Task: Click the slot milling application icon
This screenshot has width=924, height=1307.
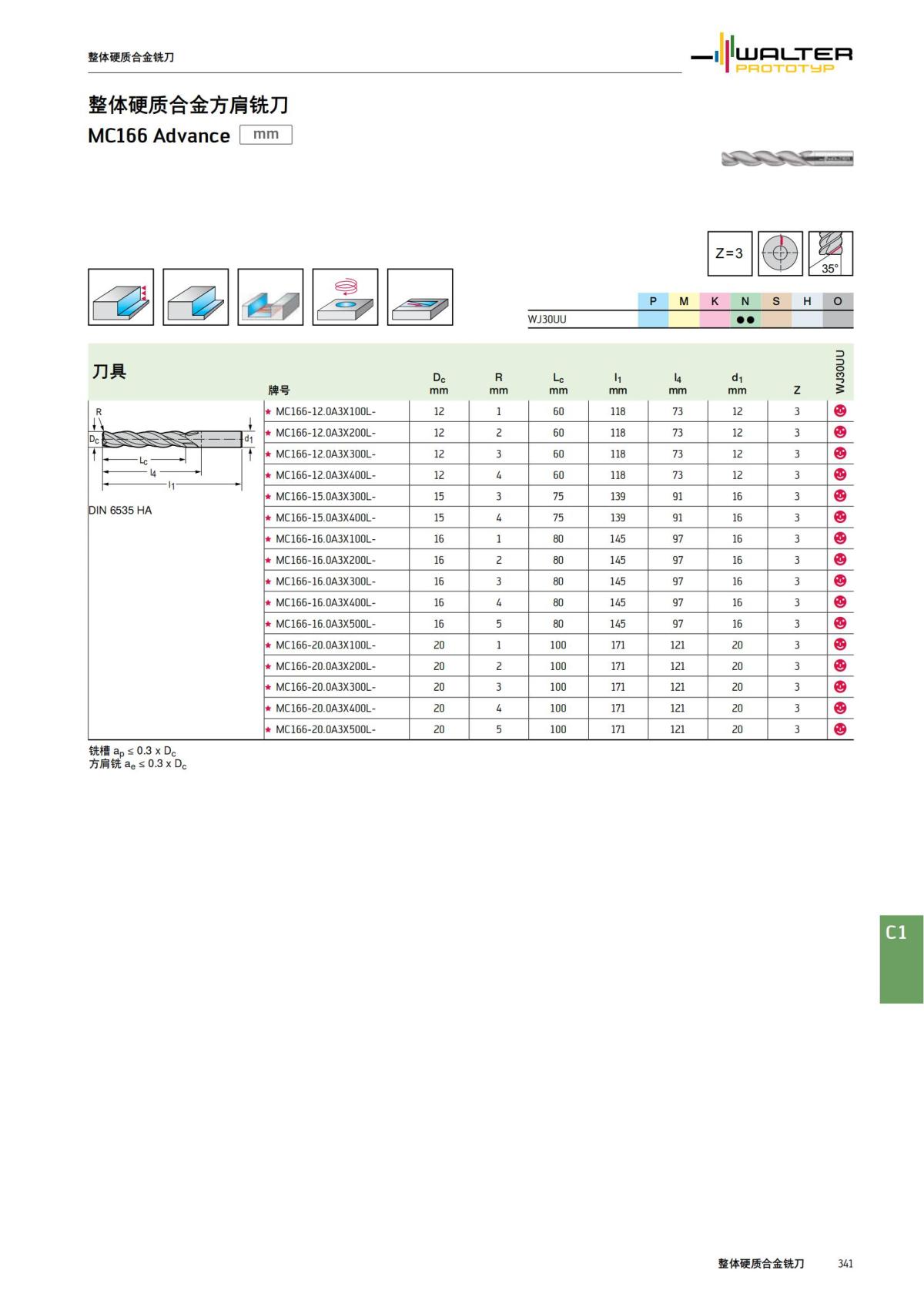Action: 270,297
